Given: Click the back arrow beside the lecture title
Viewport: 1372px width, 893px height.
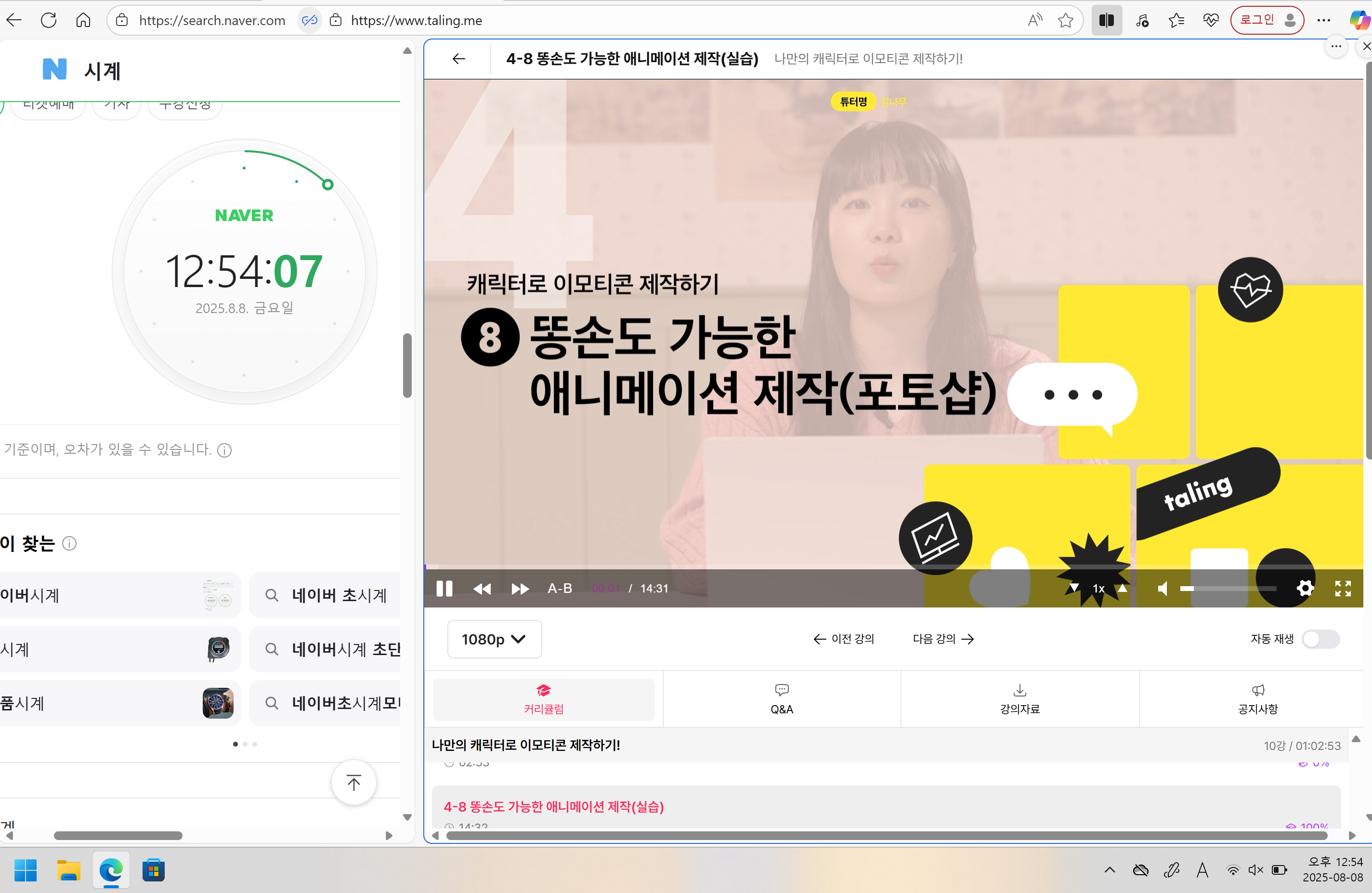Looking at the screenshot, I should coord(457,58).
